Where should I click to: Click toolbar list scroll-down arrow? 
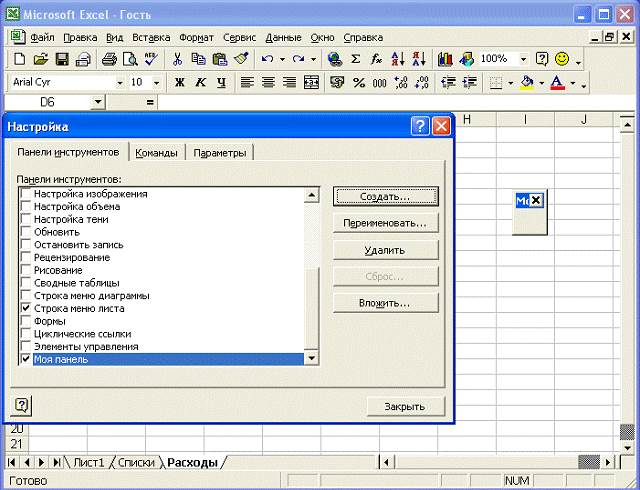[x=311, y=359]
